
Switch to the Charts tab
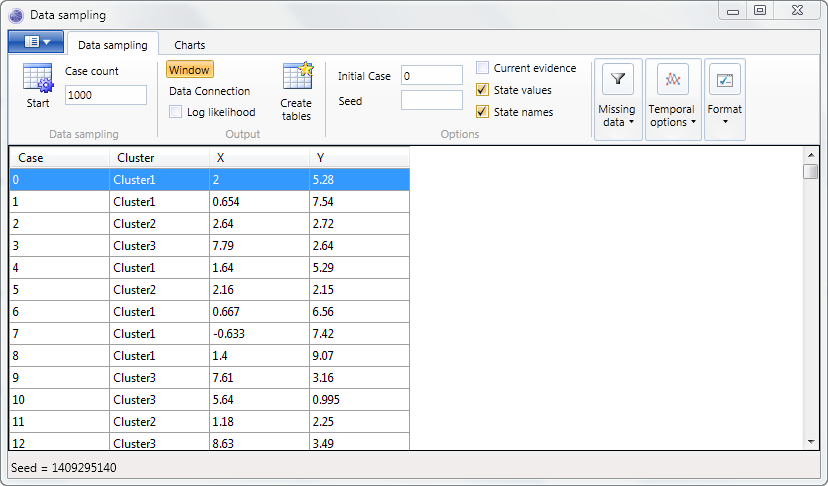click(x=190, y=45)
